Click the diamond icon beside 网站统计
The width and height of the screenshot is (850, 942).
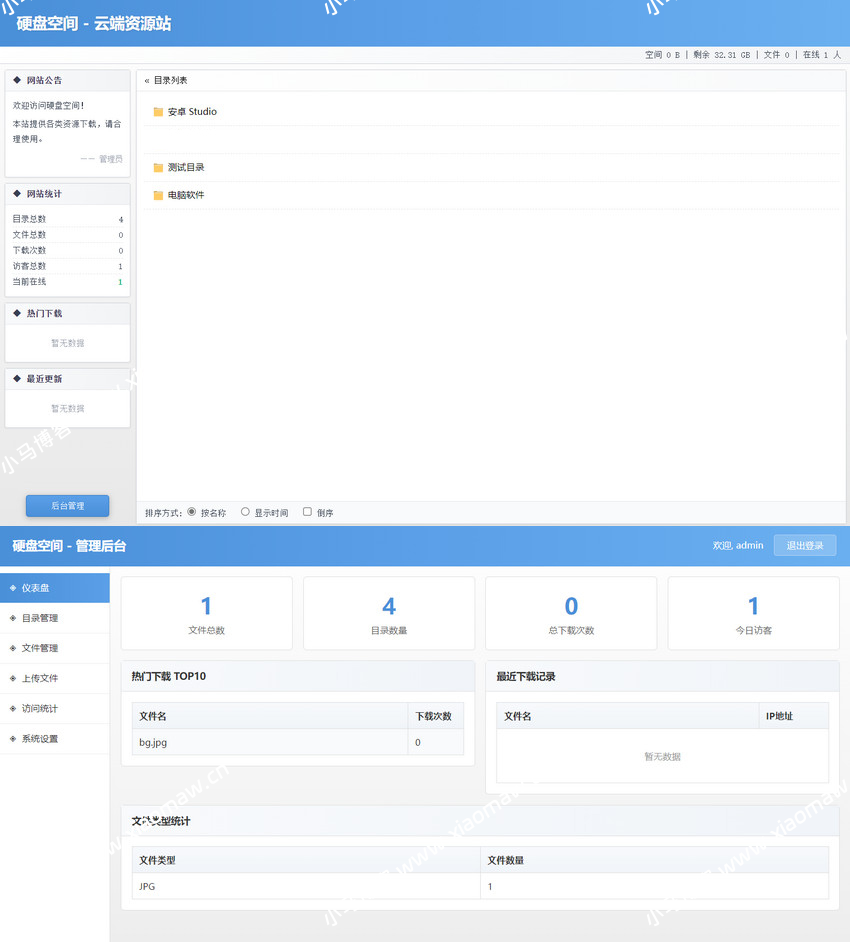[x=17, y=194]
